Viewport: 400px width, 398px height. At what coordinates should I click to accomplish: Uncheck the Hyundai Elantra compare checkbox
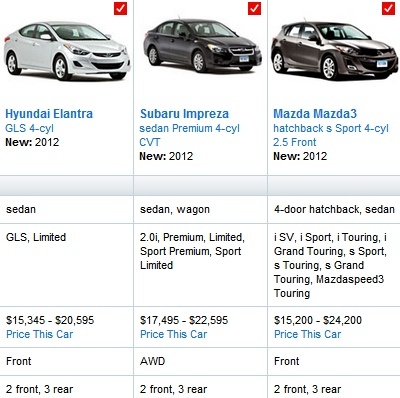point(120,8)
